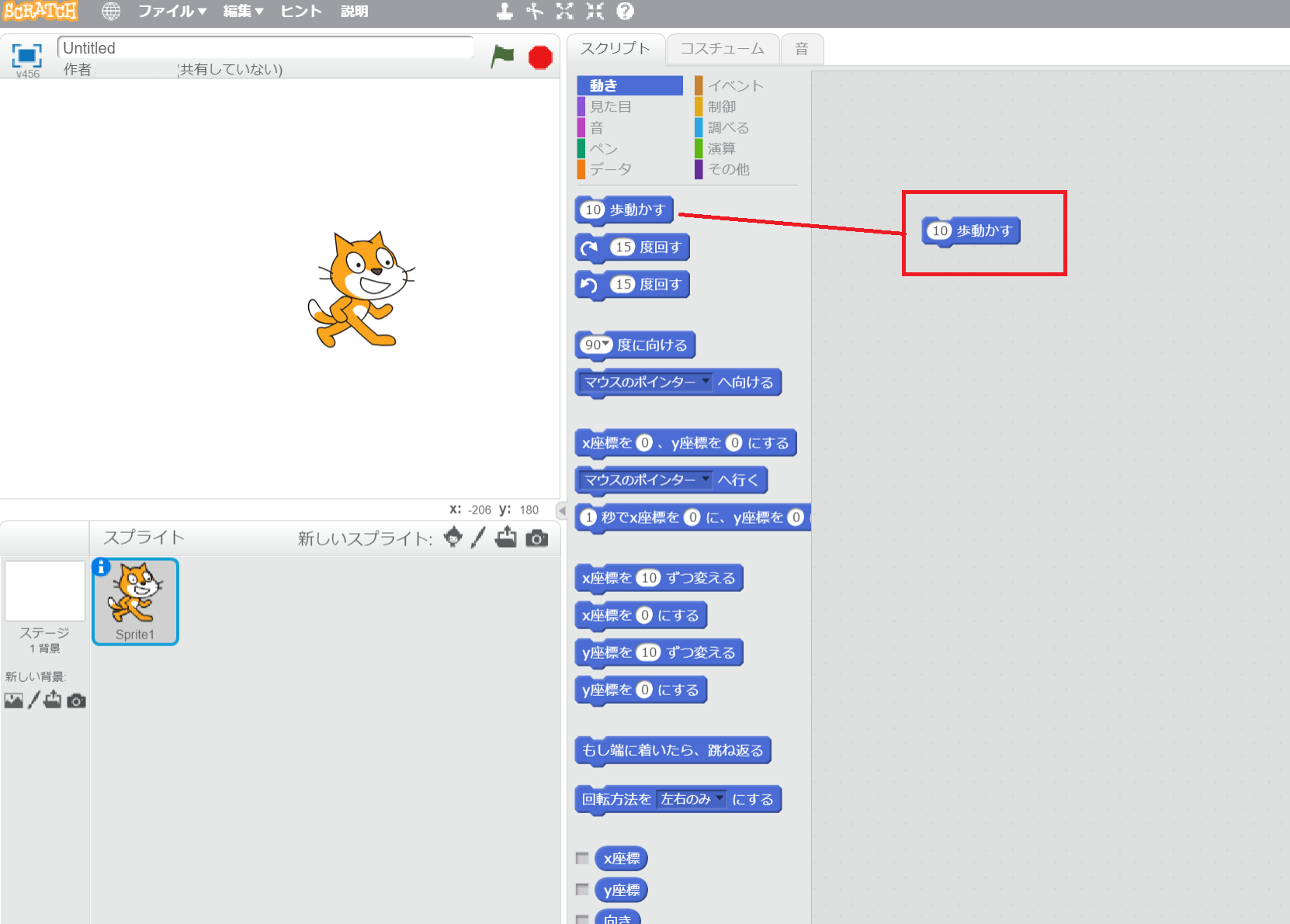Select the Sprite1 thumbnail
Viewport: 1290px width, 924px height.
click(135, 601)
